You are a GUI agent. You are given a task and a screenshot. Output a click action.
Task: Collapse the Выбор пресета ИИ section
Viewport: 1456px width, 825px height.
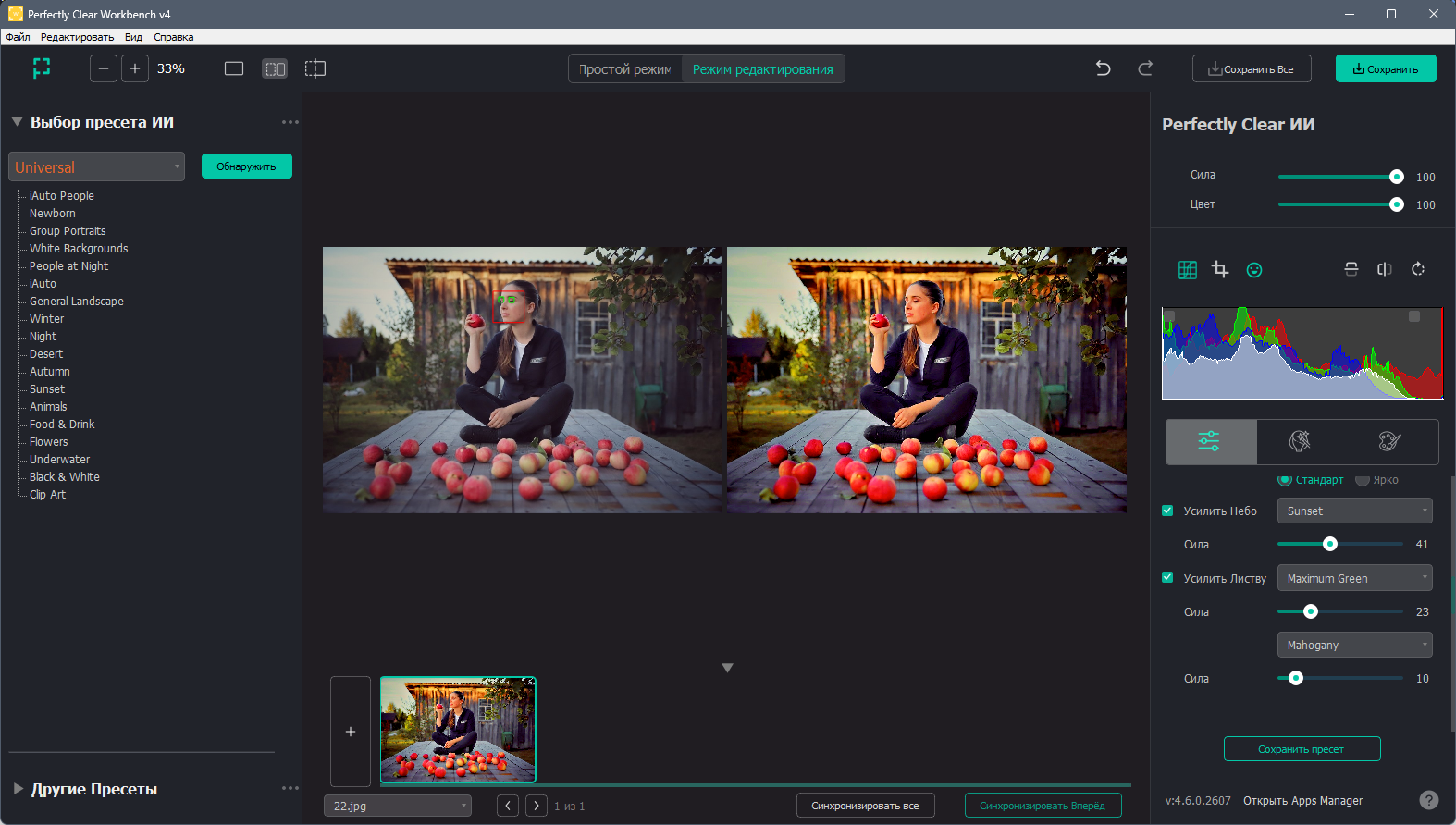click(x=17, y=121)
